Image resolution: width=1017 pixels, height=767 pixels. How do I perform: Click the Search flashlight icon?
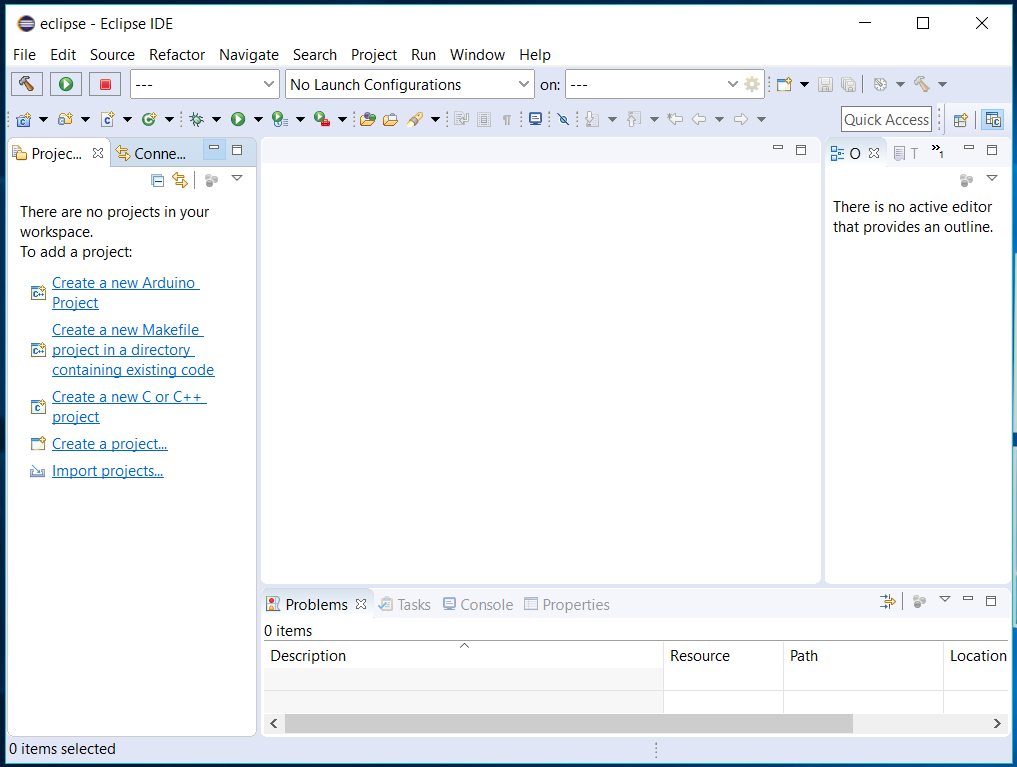click(x=415, y=119)
